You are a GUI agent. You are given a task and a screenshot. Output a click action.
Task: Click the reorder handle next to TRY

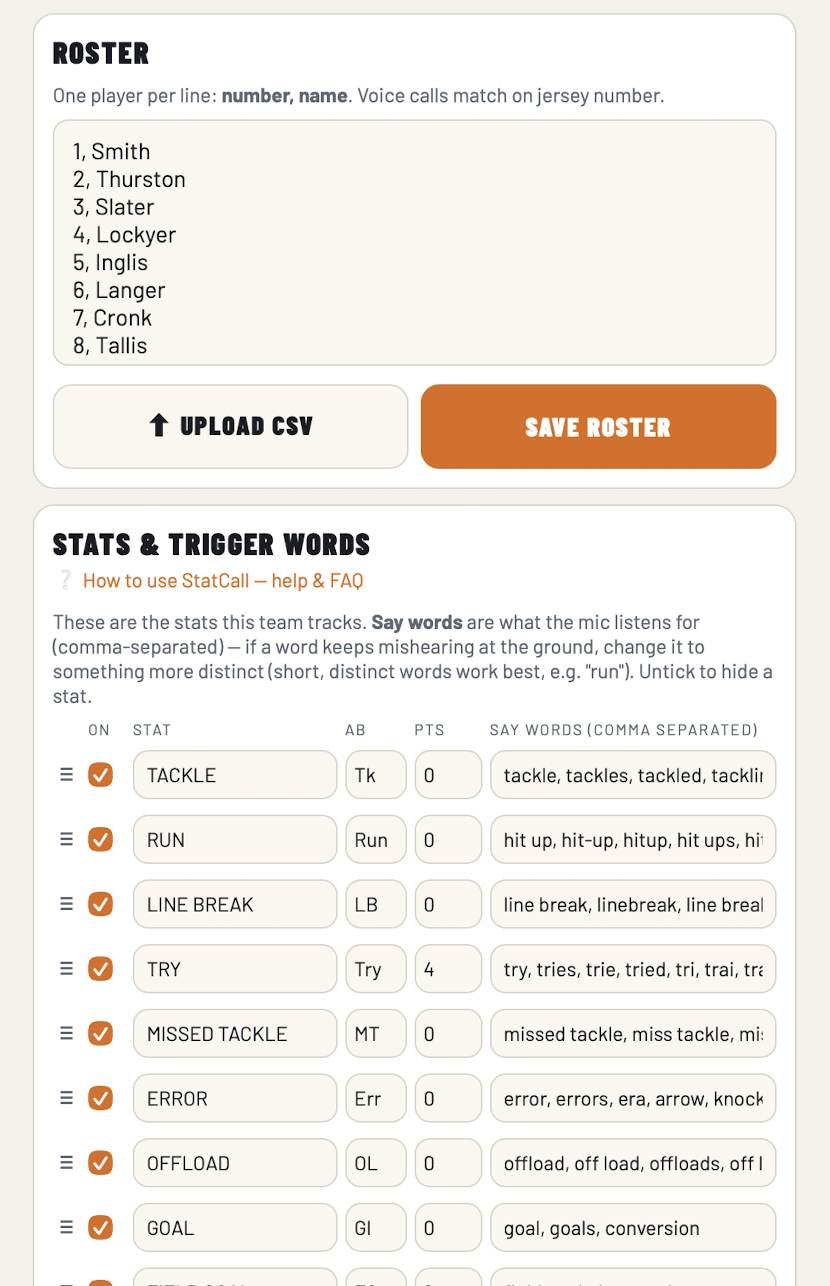tap(66, 969)
